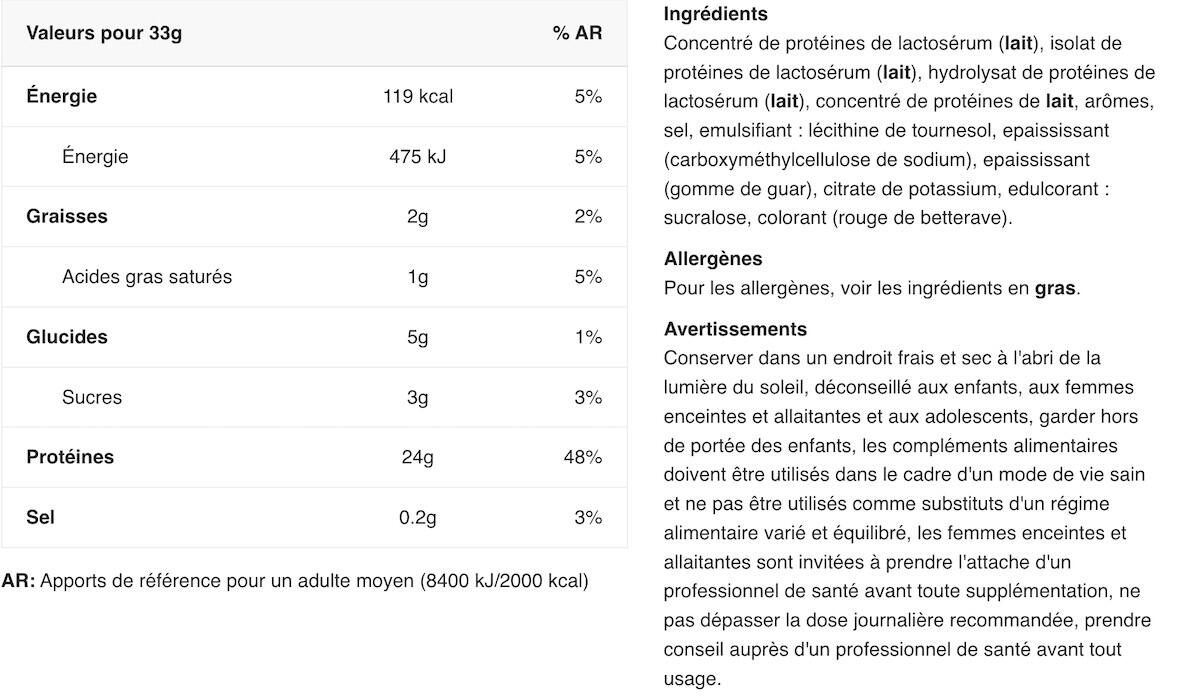Select the Glucides row label
The height and width of the screenshot is (700, 1177).
click(x=67, y=337)
